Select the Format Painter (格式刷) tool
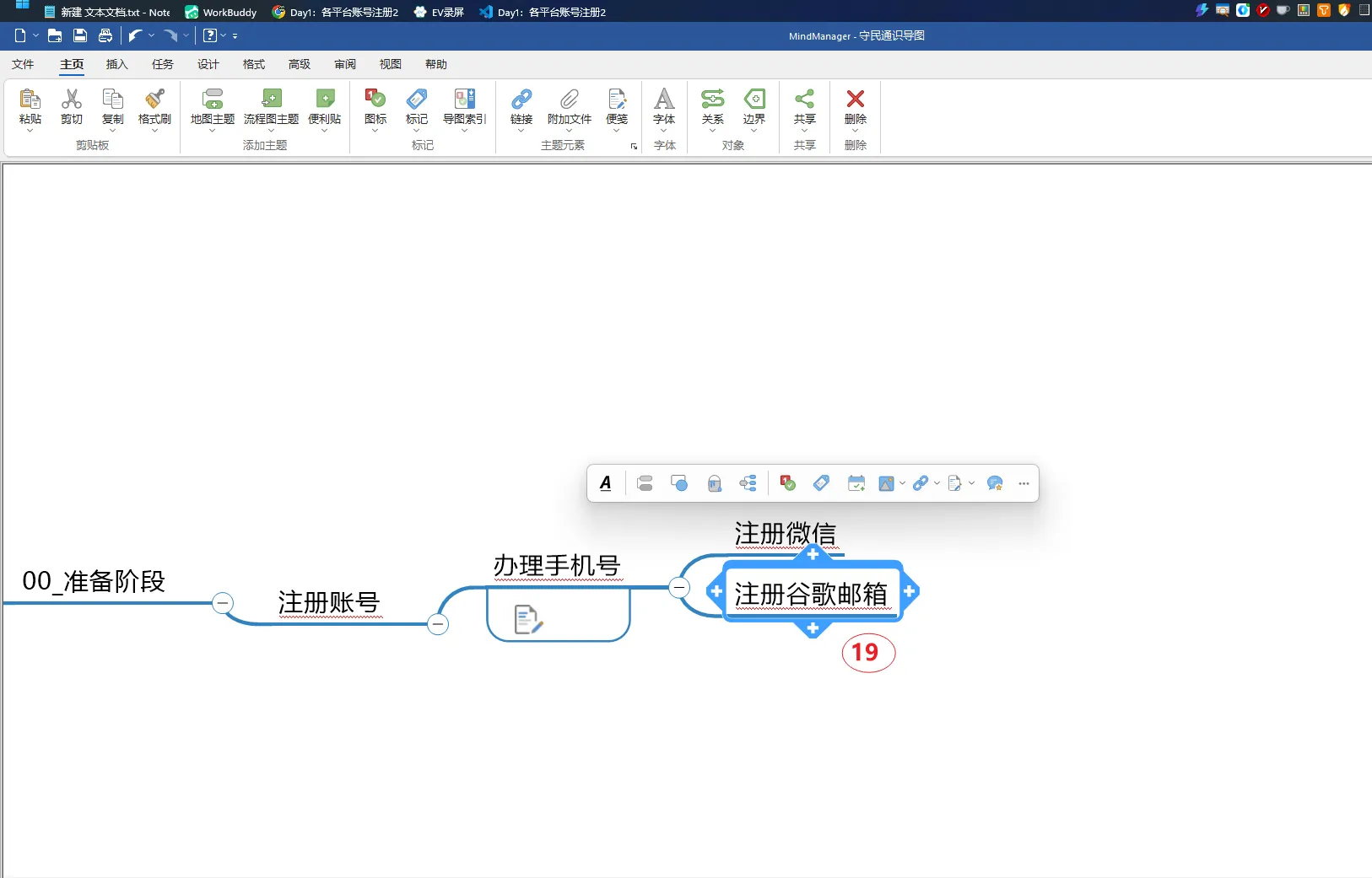The height and width of the screenshot is (878, 1372). tap(154, 100)
